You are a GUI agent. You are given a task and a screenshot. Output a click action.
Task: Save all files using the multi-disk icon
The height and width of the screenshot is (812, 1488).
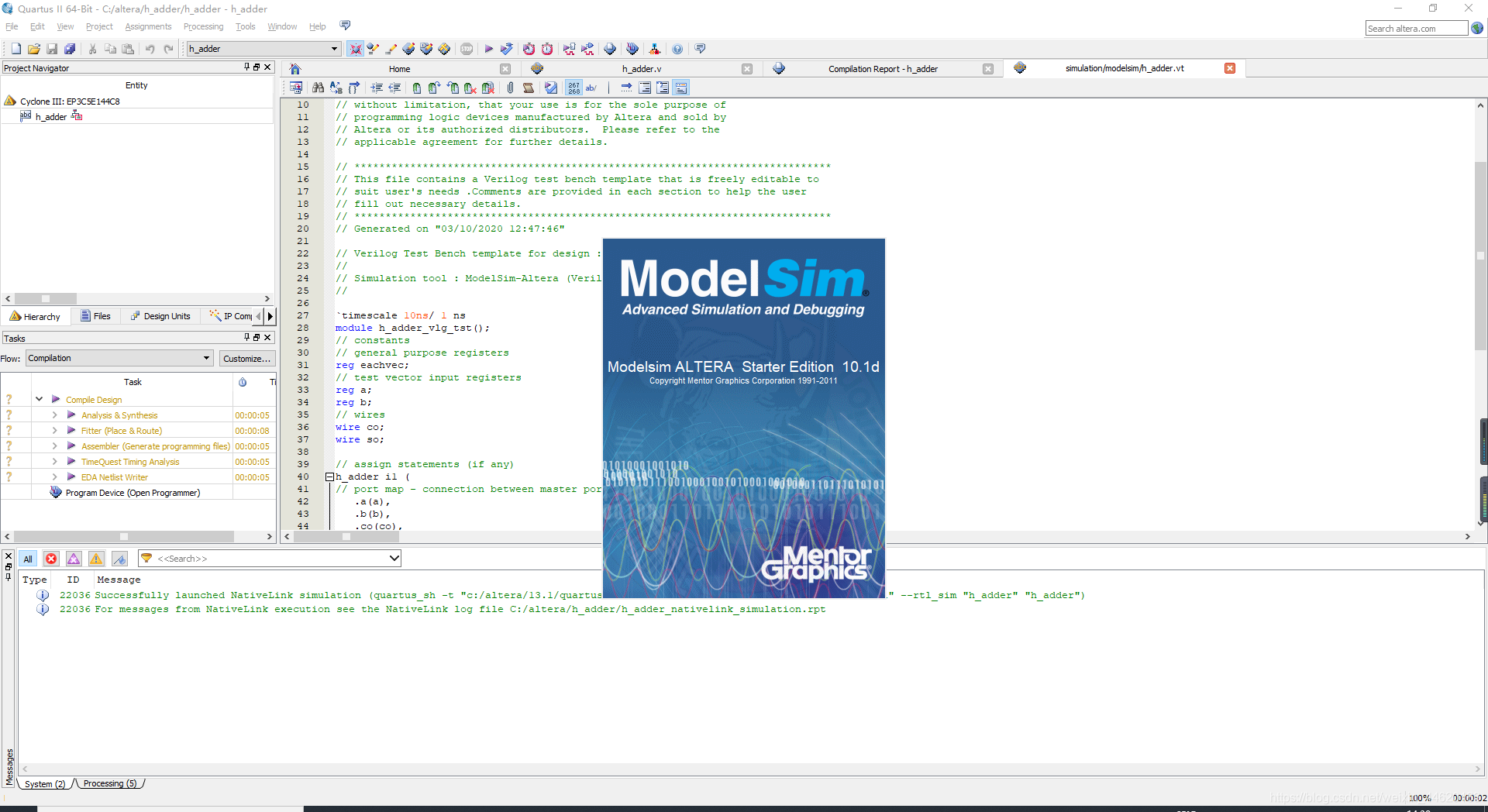[70, 49]
